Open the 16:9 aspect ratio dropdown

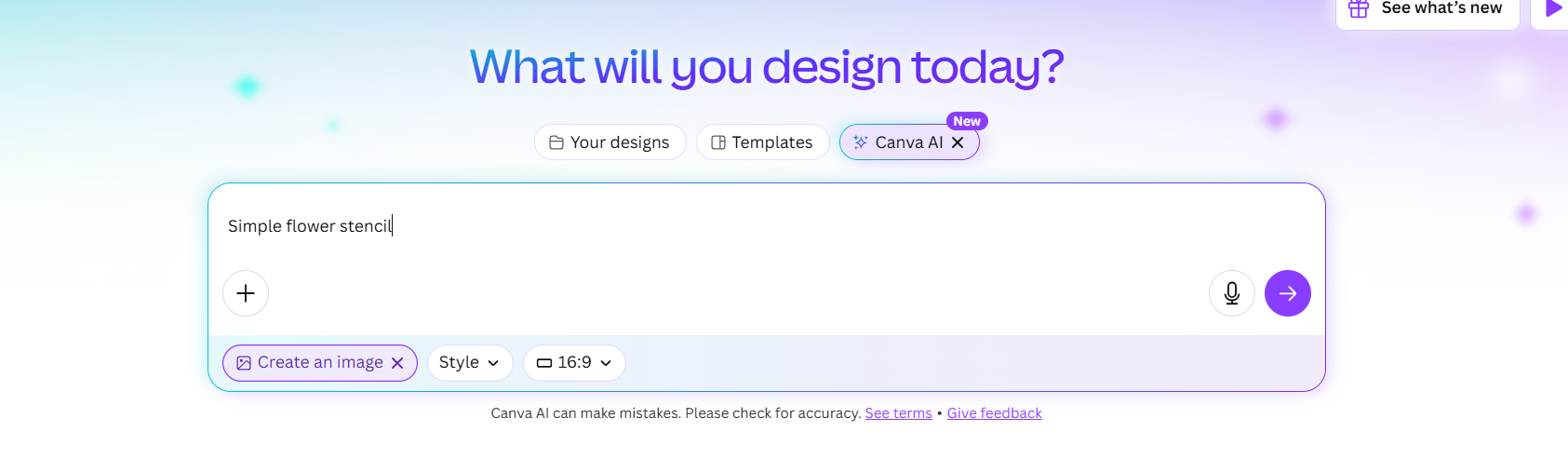tap(574, 363)
